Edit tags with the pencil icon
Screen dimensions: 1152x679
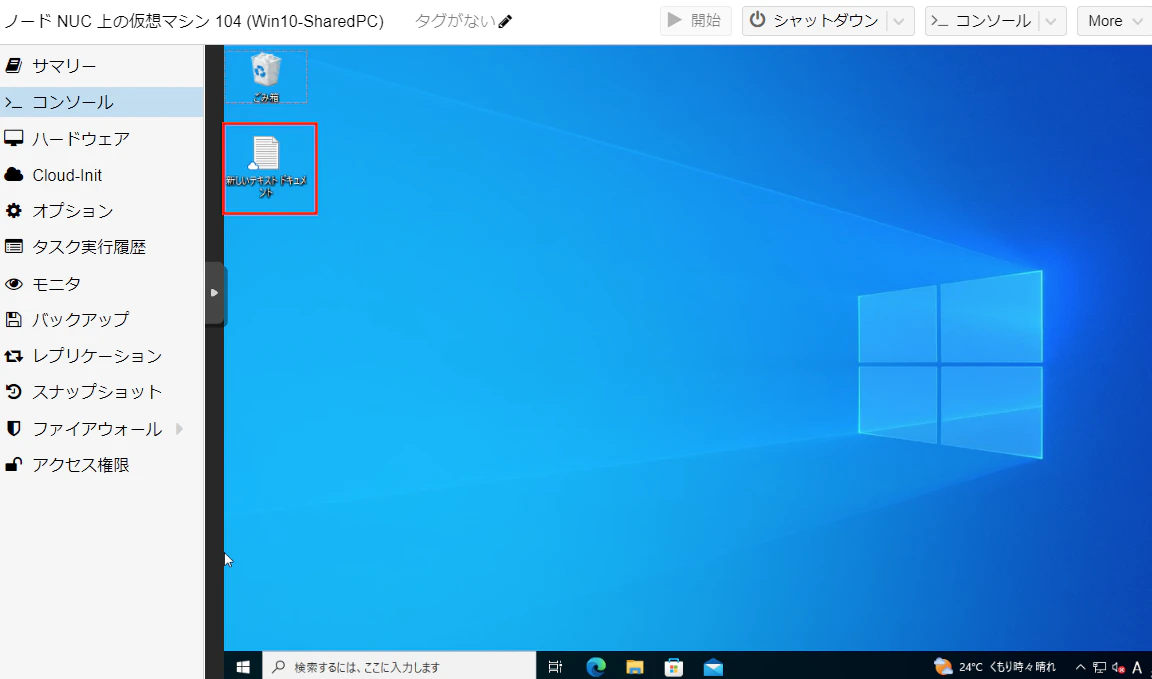[x=505, y=21]
